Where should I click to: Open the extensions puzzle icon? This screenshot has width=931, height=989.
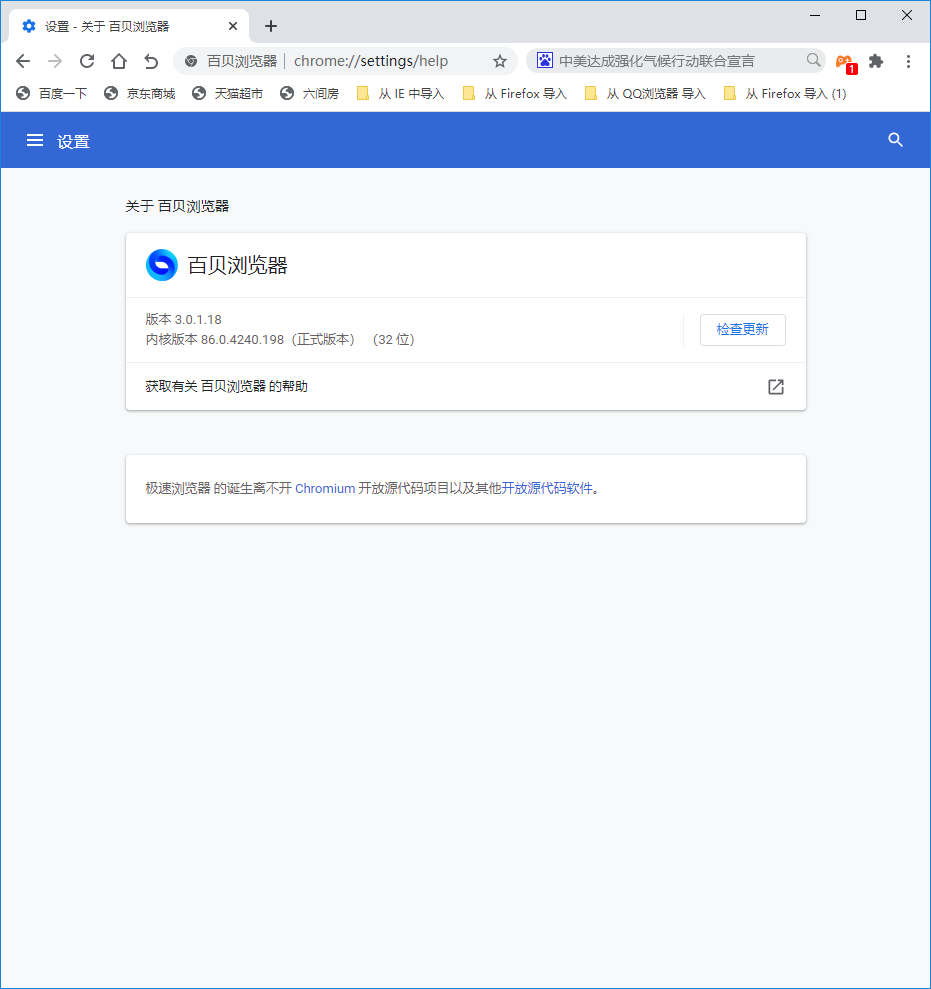pos(876,62)
